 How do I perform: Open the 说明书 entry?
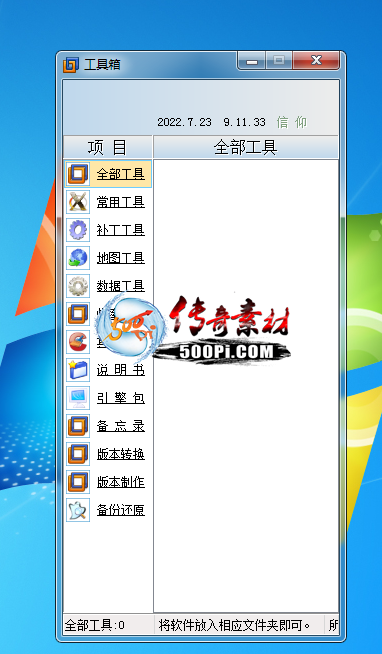coord(121,370)
